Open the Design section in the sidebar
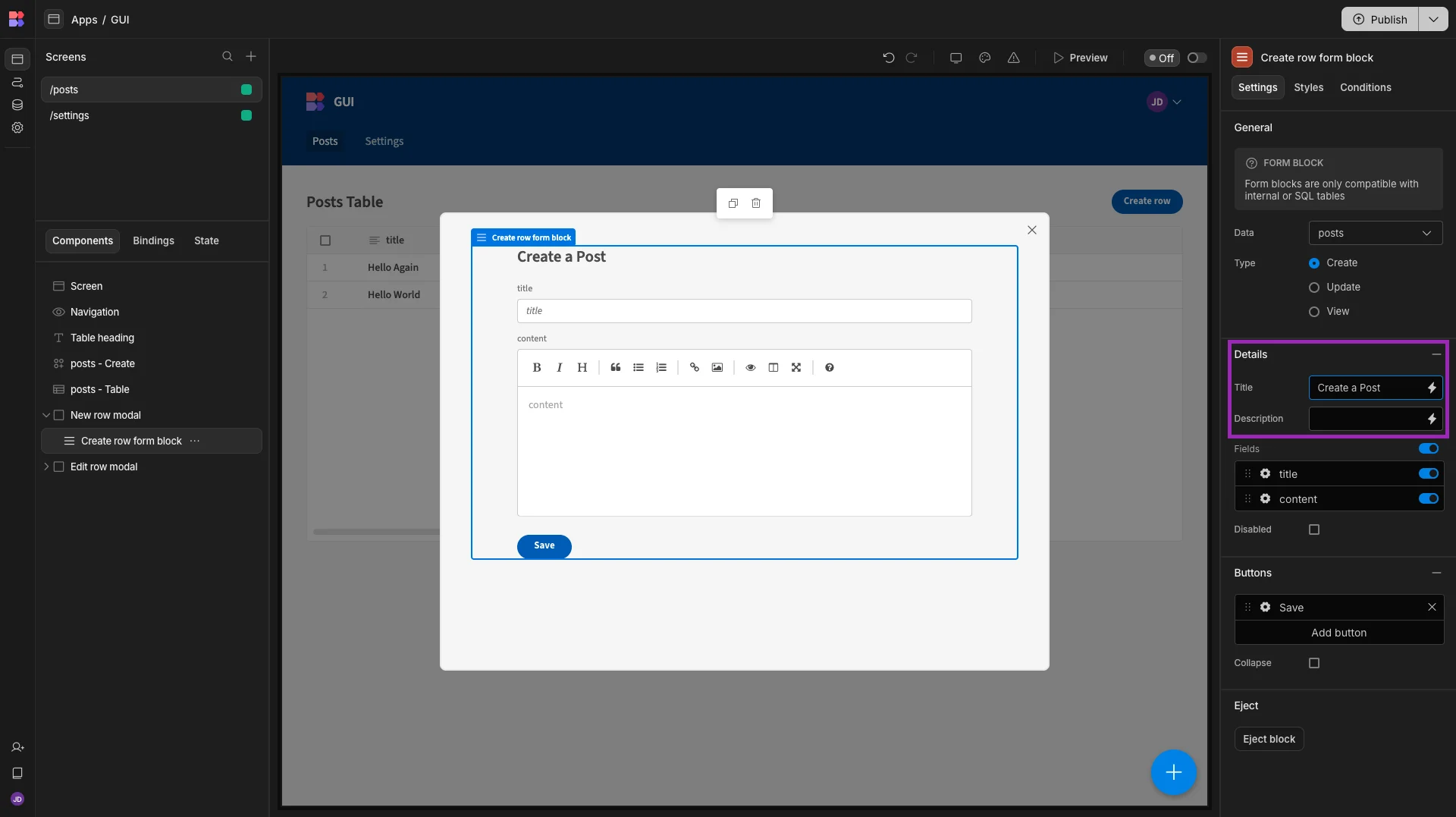The height and width of the screenshot is (817, 1456). tap(17, 59)
